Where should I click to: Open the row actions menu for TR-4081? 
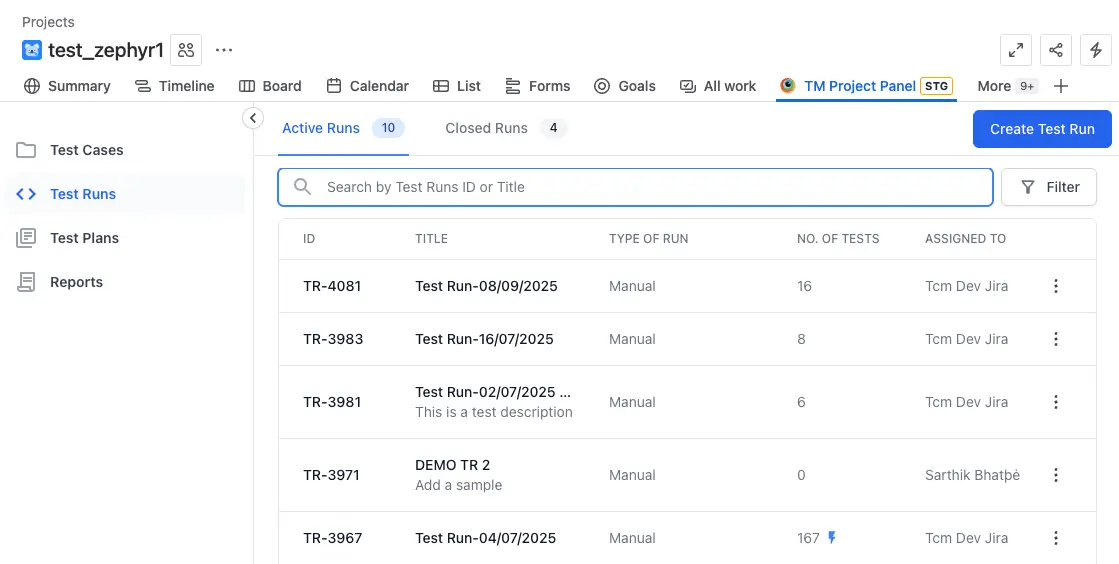[x=1056, y=286]
